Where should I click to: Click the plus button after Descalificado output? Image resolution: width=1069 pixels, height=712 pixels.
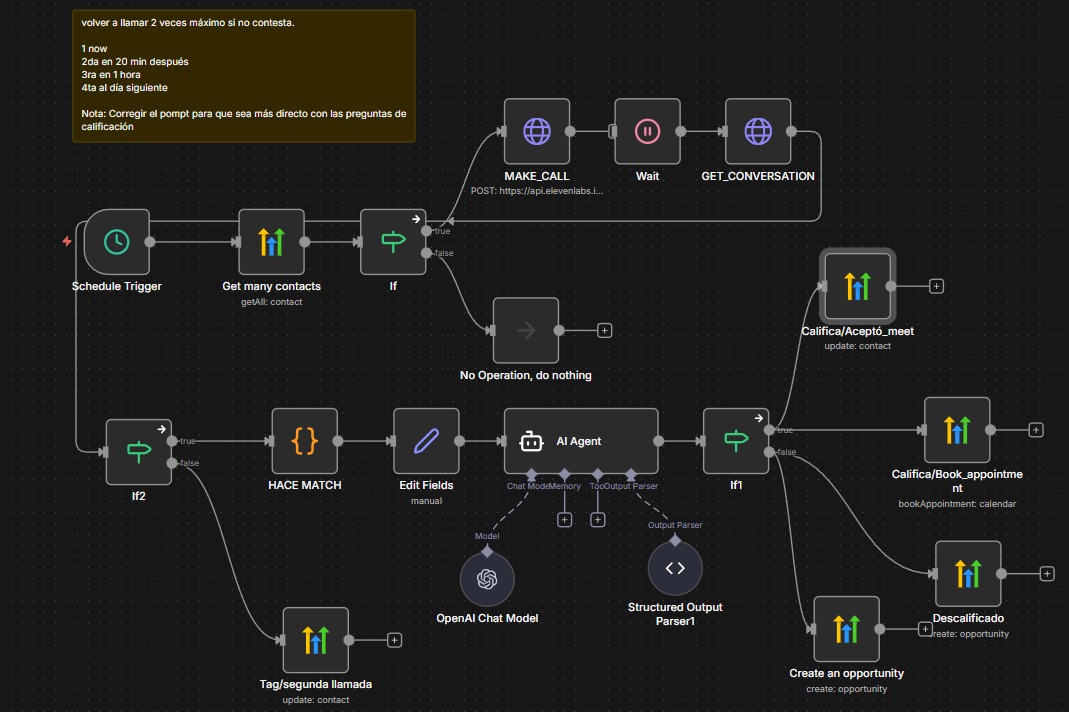tap(1046, 573)
